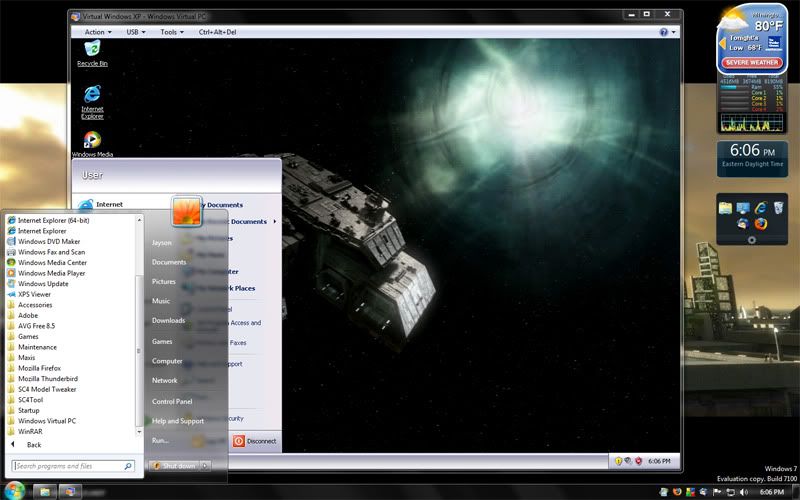Open USB dropdown menu
Screen dimensions: 800x500
click(136, 32)
